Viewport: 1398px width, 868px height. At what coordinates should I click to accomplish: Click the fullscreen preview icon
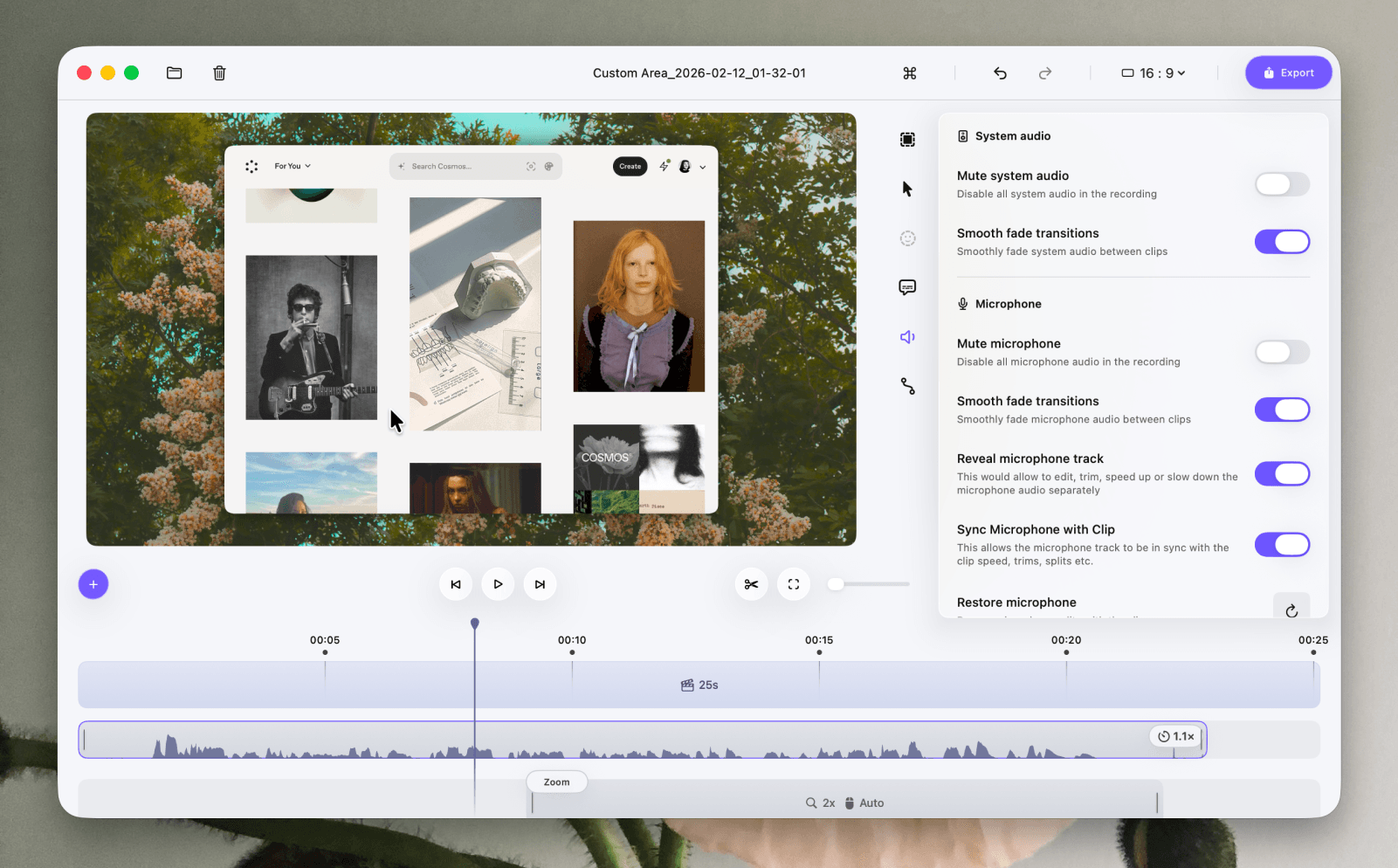(x=793, y=584)
